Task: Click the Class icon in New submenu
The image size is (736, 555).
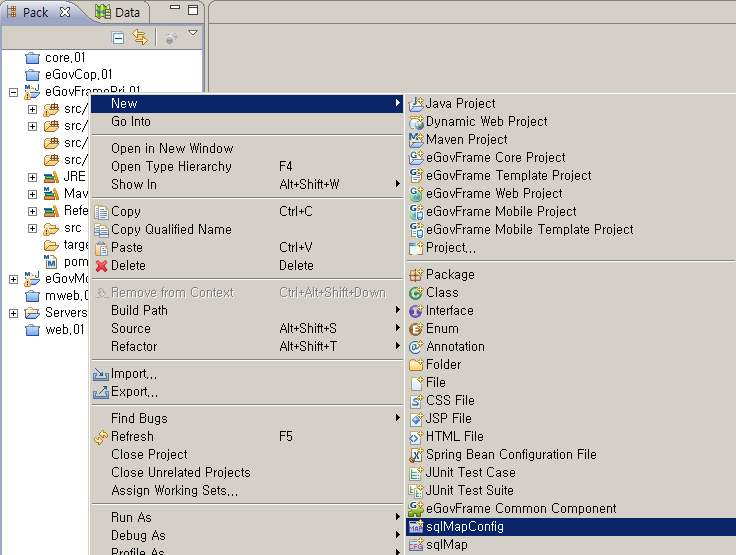Action: (x=417, y=293)
